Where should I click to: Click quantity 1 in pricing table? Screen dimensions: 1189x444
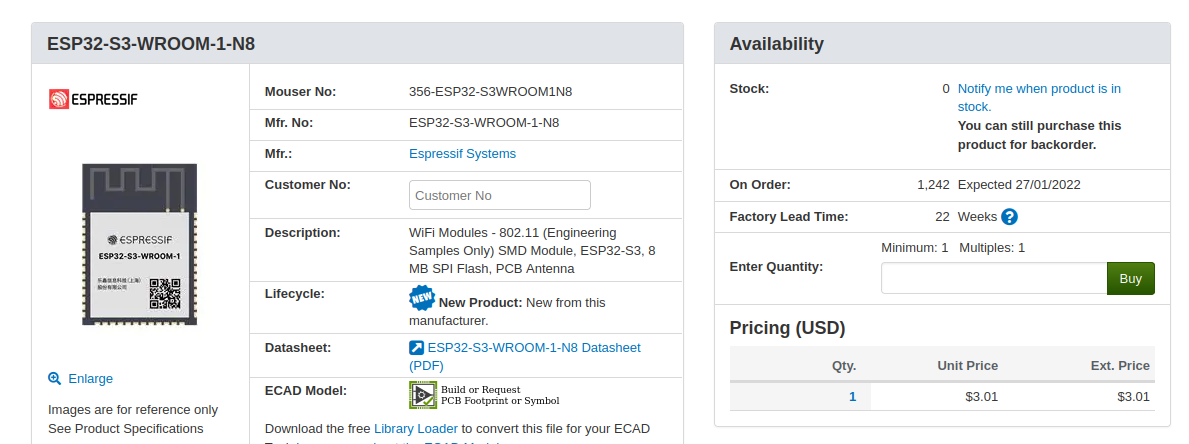[852, 396]
